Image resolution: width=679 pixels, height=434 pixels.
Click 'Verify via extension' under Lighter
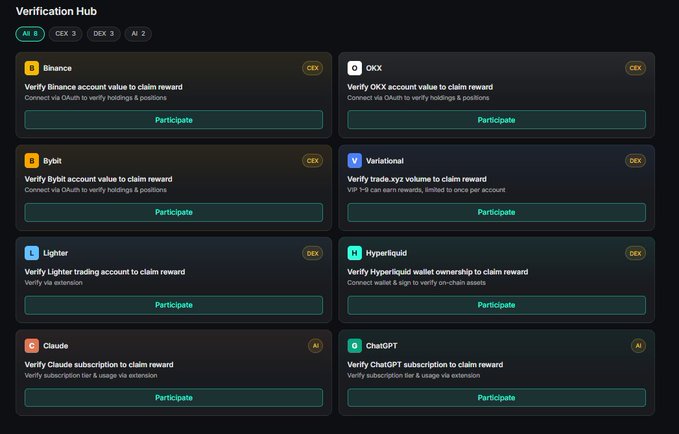54,282
